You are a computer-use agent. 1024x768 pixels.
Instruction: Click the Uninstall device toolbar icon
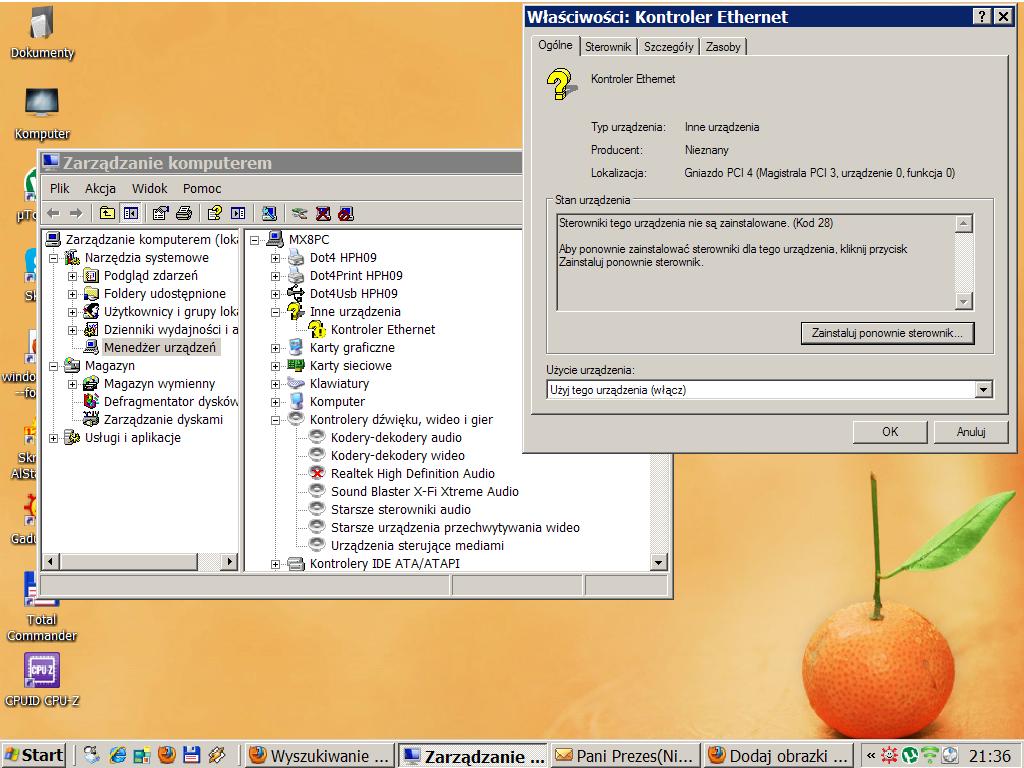(x=322, y=213)
